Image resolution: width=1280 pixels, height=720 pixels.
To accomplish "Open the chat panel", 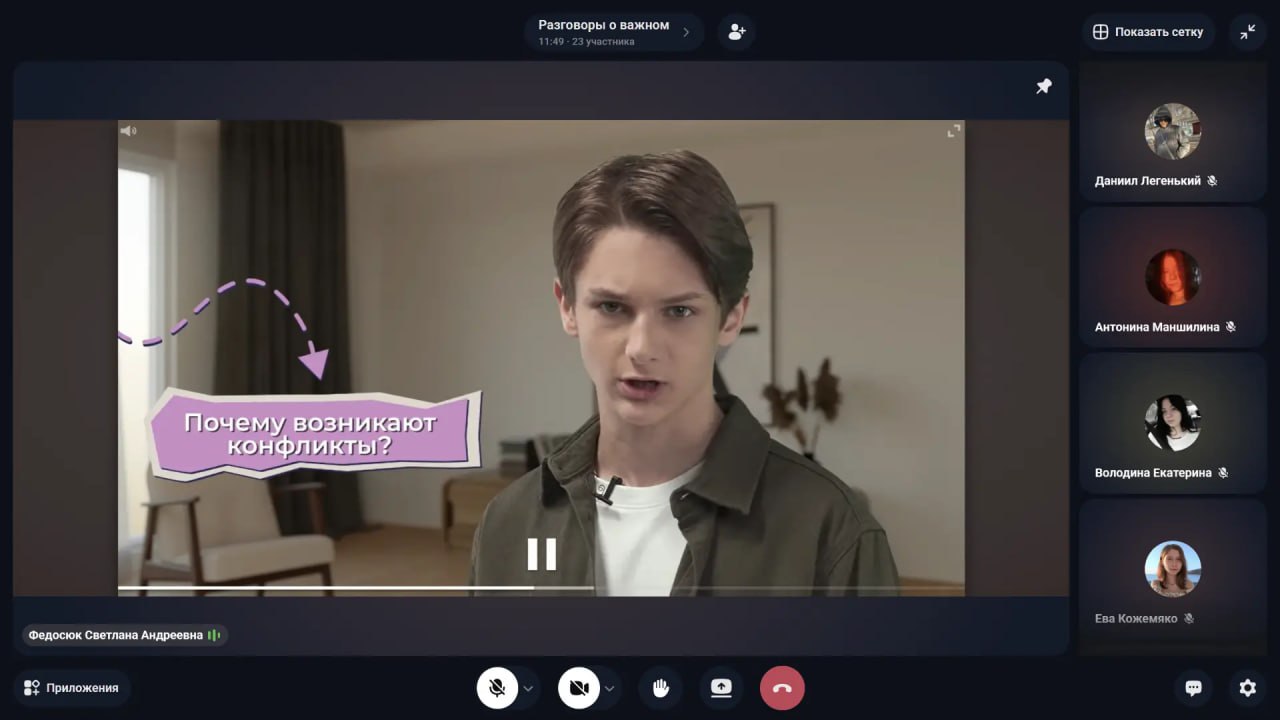I will (1192, 688).
